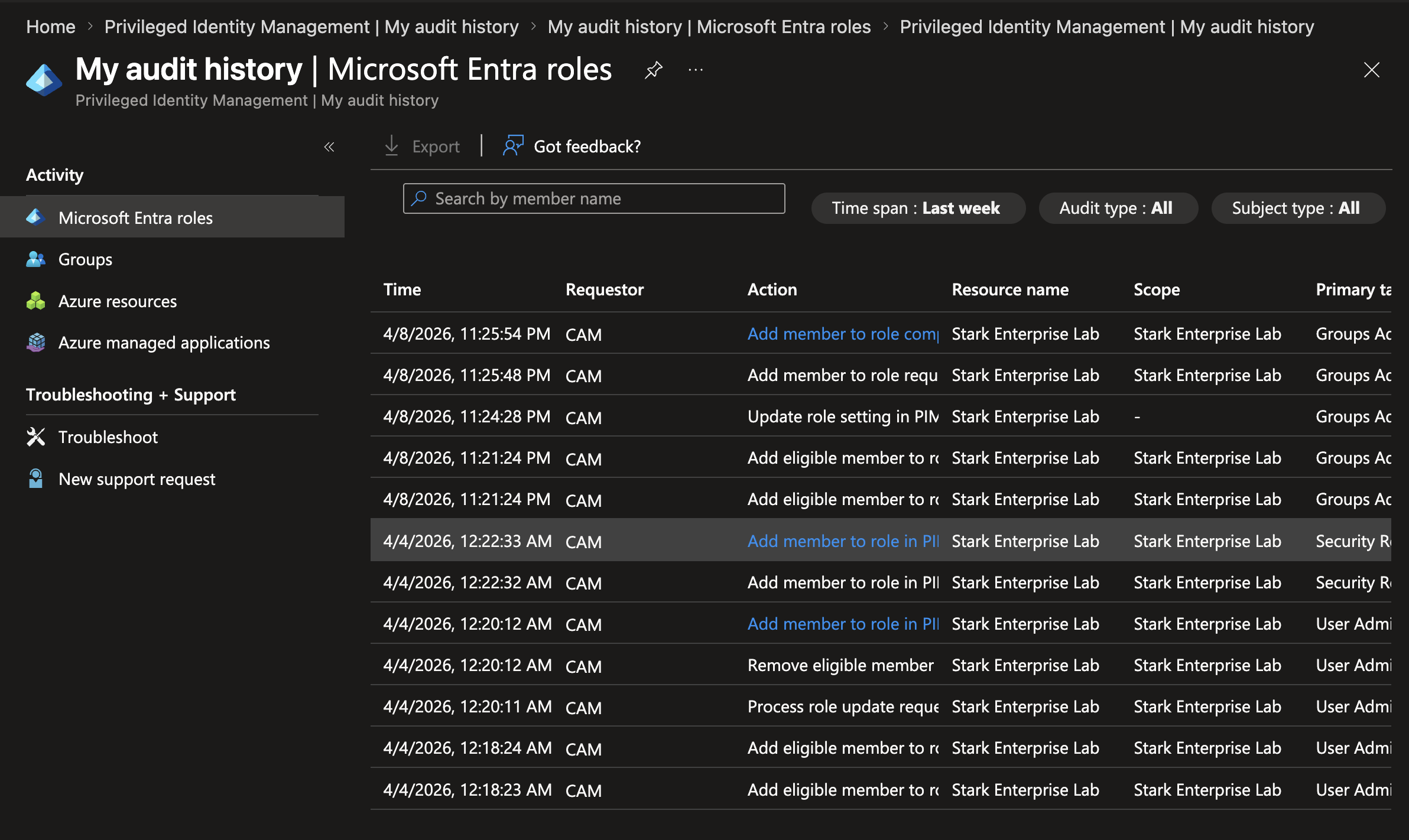Click 'Update role setting in PIM' action cell
This screenshot has height=840, width=1409.
[x=843, y=416]
